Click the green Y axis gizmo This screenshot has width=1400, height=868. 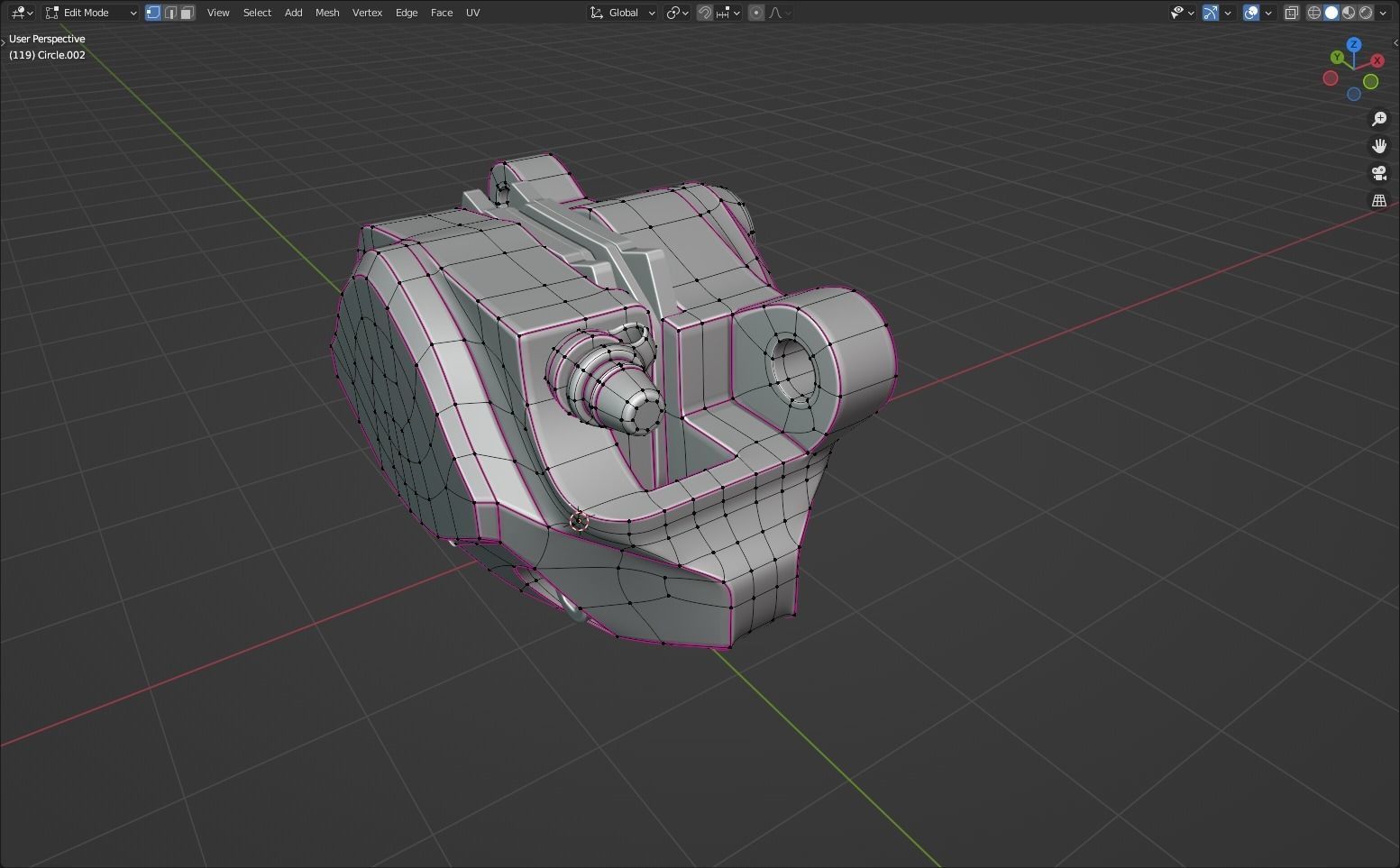(x=1338, y=57)
